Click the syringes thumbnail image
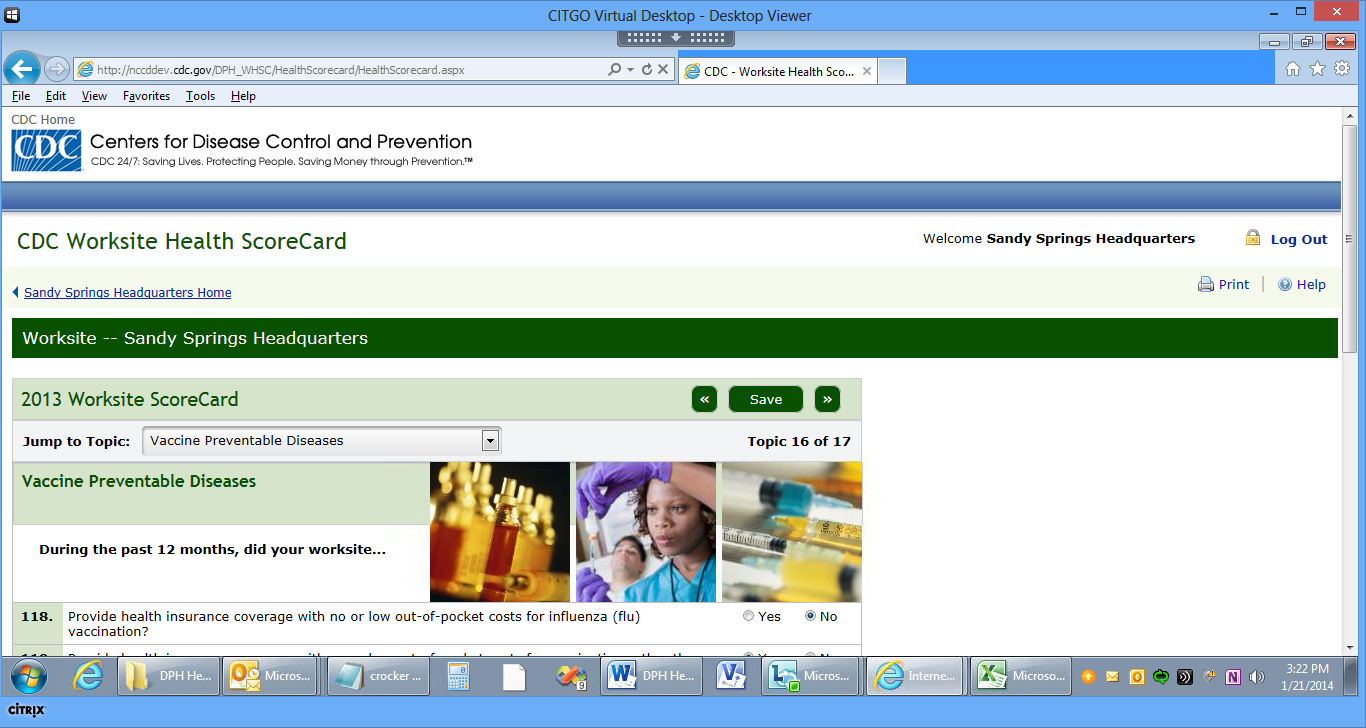 tap(792, 532)
